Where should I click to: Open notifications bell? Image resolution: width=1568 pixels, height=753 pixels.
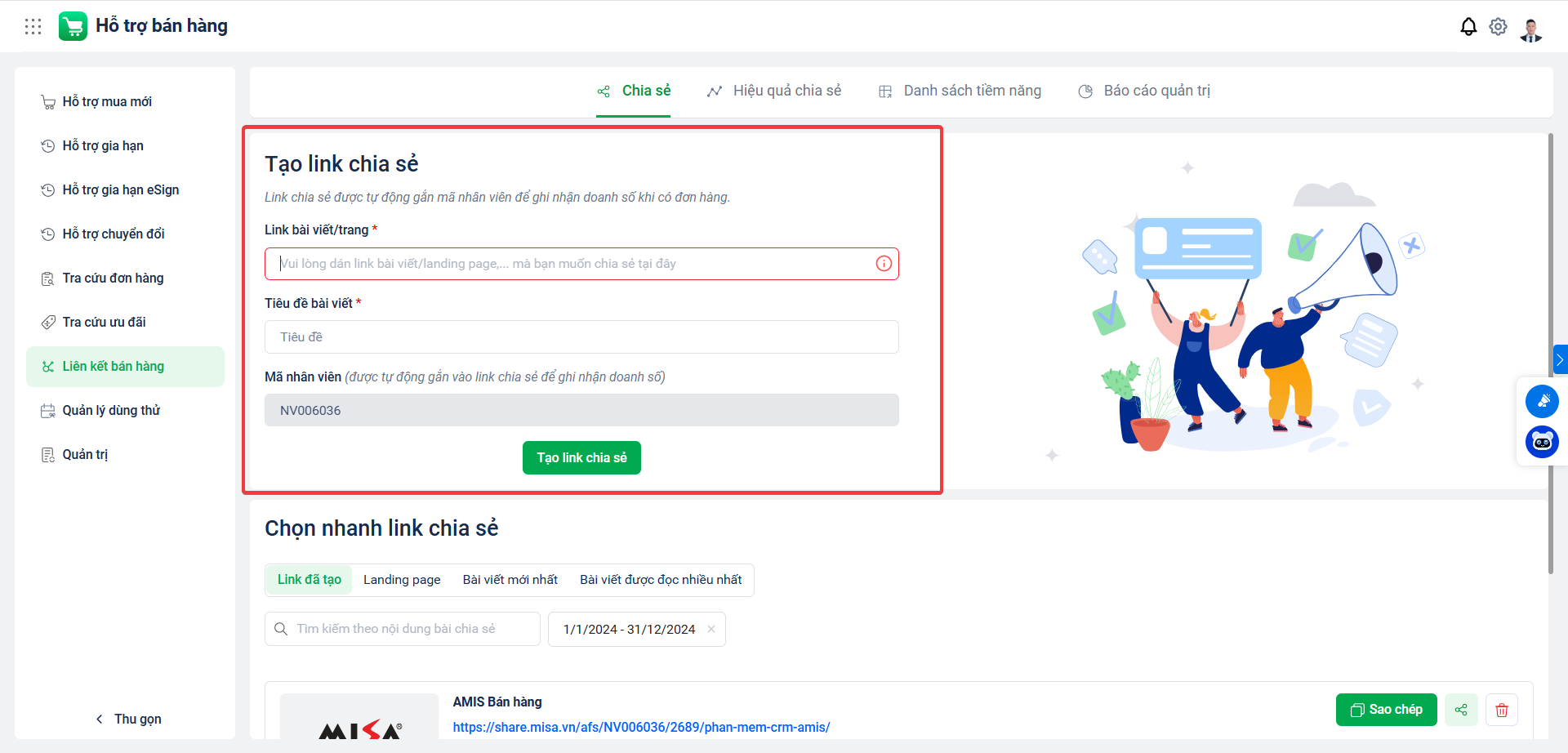(1468, 26)
